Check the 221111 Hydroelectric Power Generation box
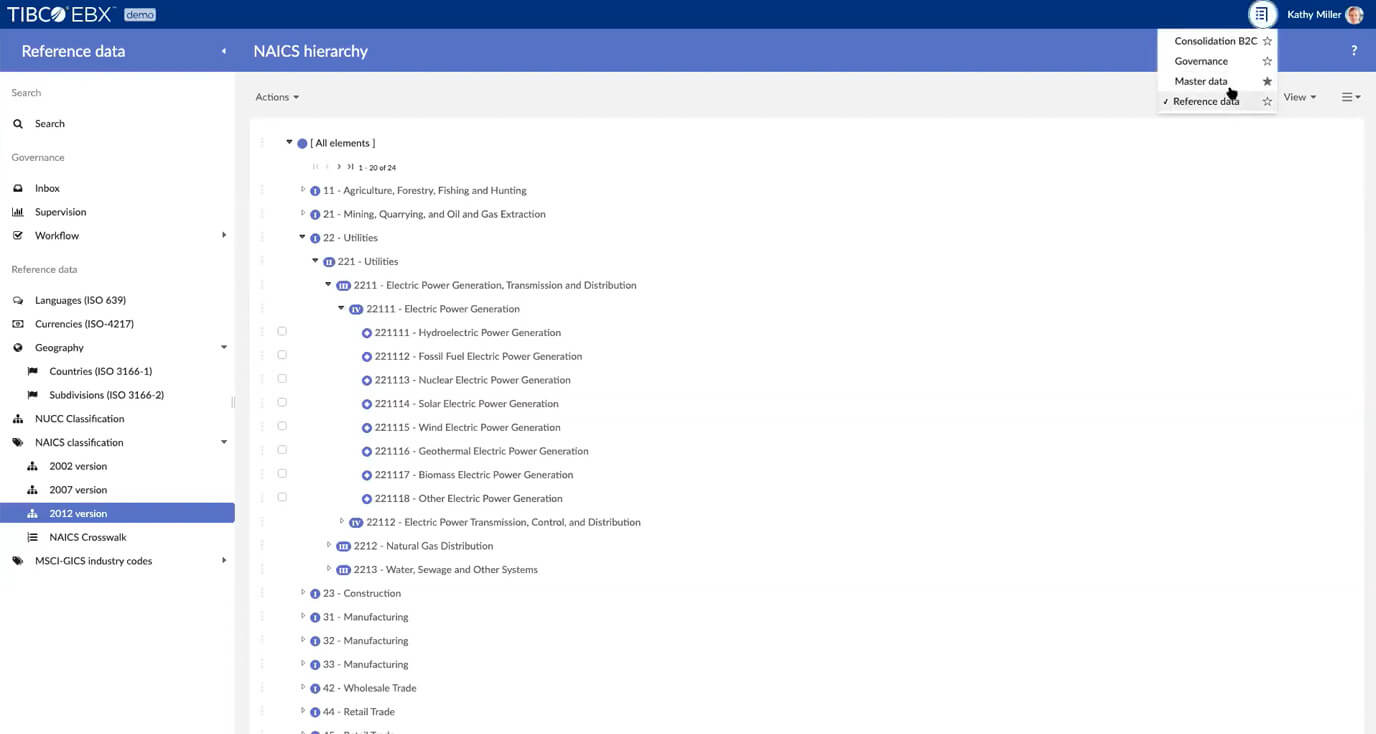Image resolution: width=1376 pixels, height=734 pixels. (x=282, y=331)
